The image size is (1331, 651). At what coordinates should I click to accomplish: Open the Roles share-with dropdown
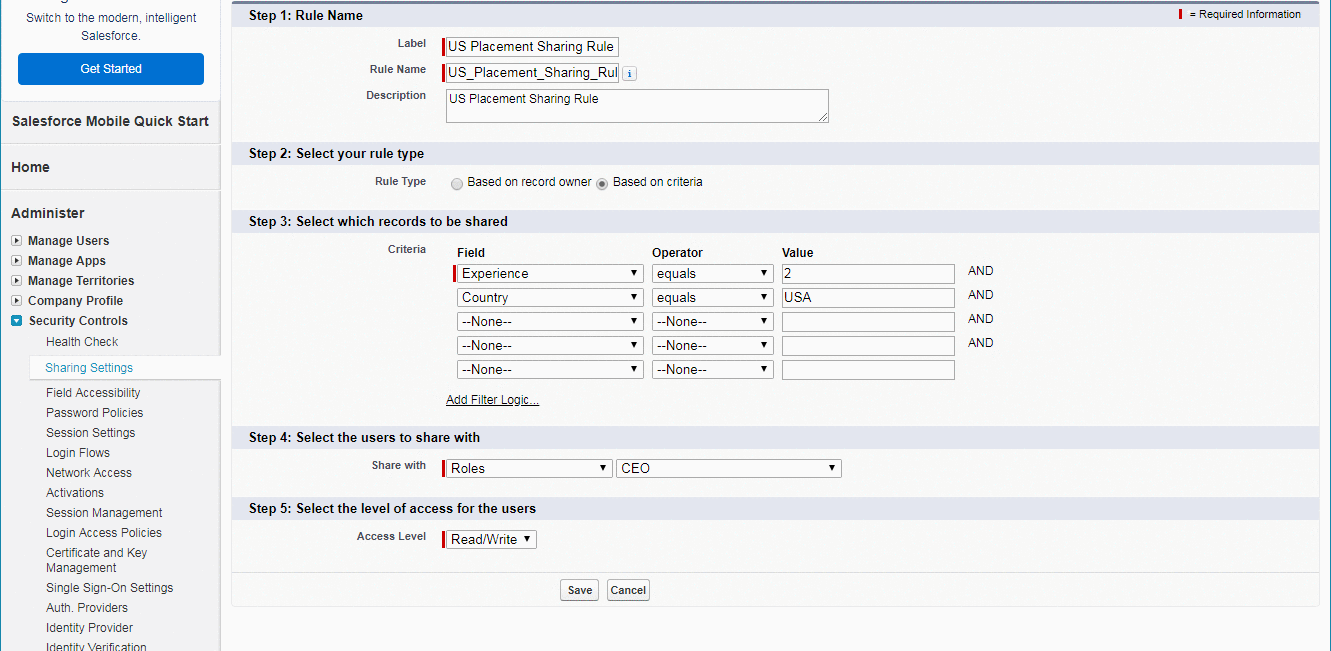(529, 468)
